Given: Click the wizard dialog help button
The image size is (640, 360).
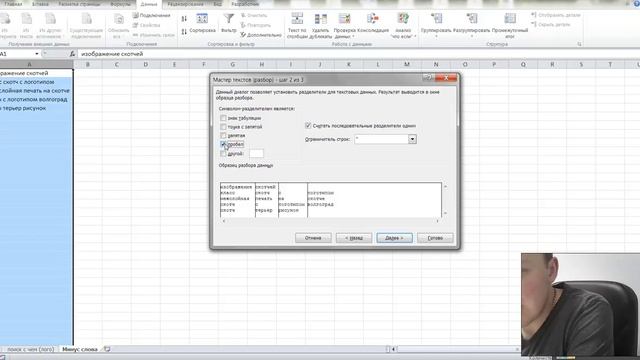Looking at the screenshot, I should pyautogui.click(x=428, y=78).
